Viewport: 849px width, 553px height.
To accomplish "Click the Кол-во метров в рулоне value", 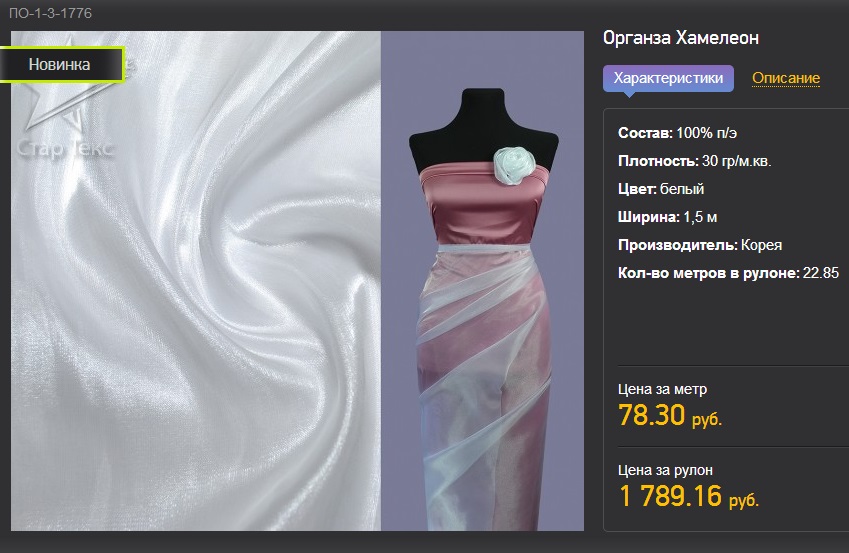I will coord(821,273).
